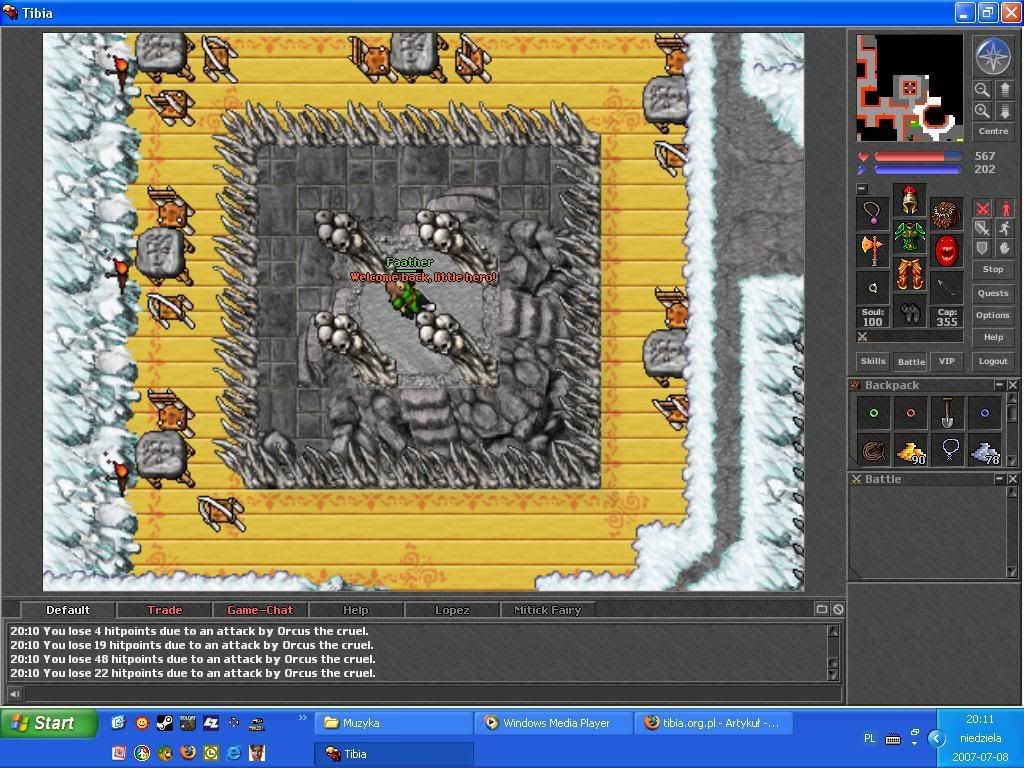Screen dimensions: 1024x768
Task: Open the Mitick Fairy chat tab
Action: pos(547,610)
